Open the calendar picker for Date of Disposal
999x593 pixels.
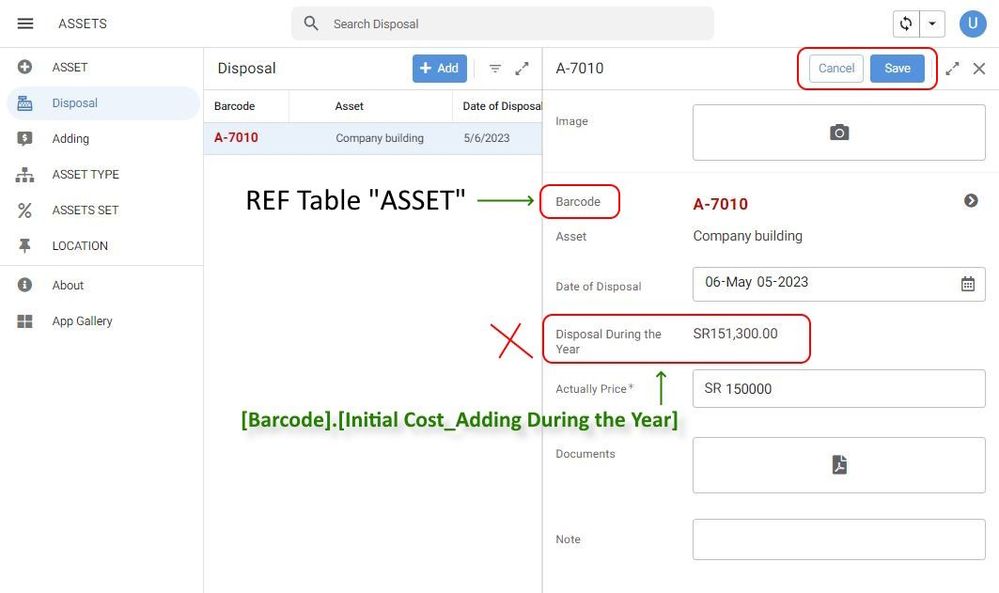[x=968, y=284]
